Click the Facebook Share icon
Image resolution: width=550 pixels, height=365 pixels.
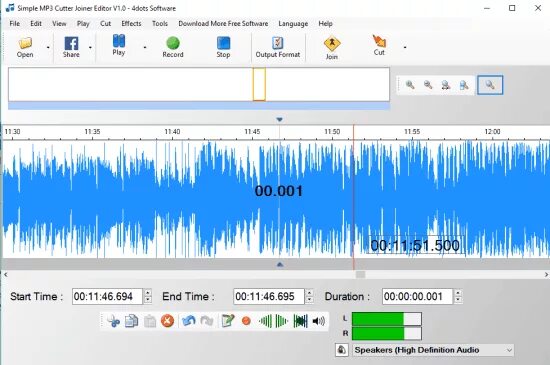(71, 44)
